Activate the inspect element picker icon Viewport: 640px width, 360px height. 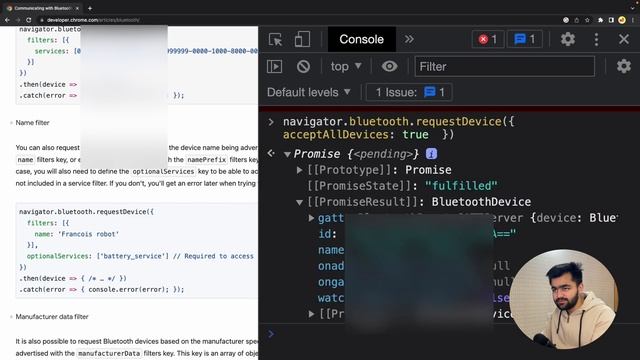(276, 39)
